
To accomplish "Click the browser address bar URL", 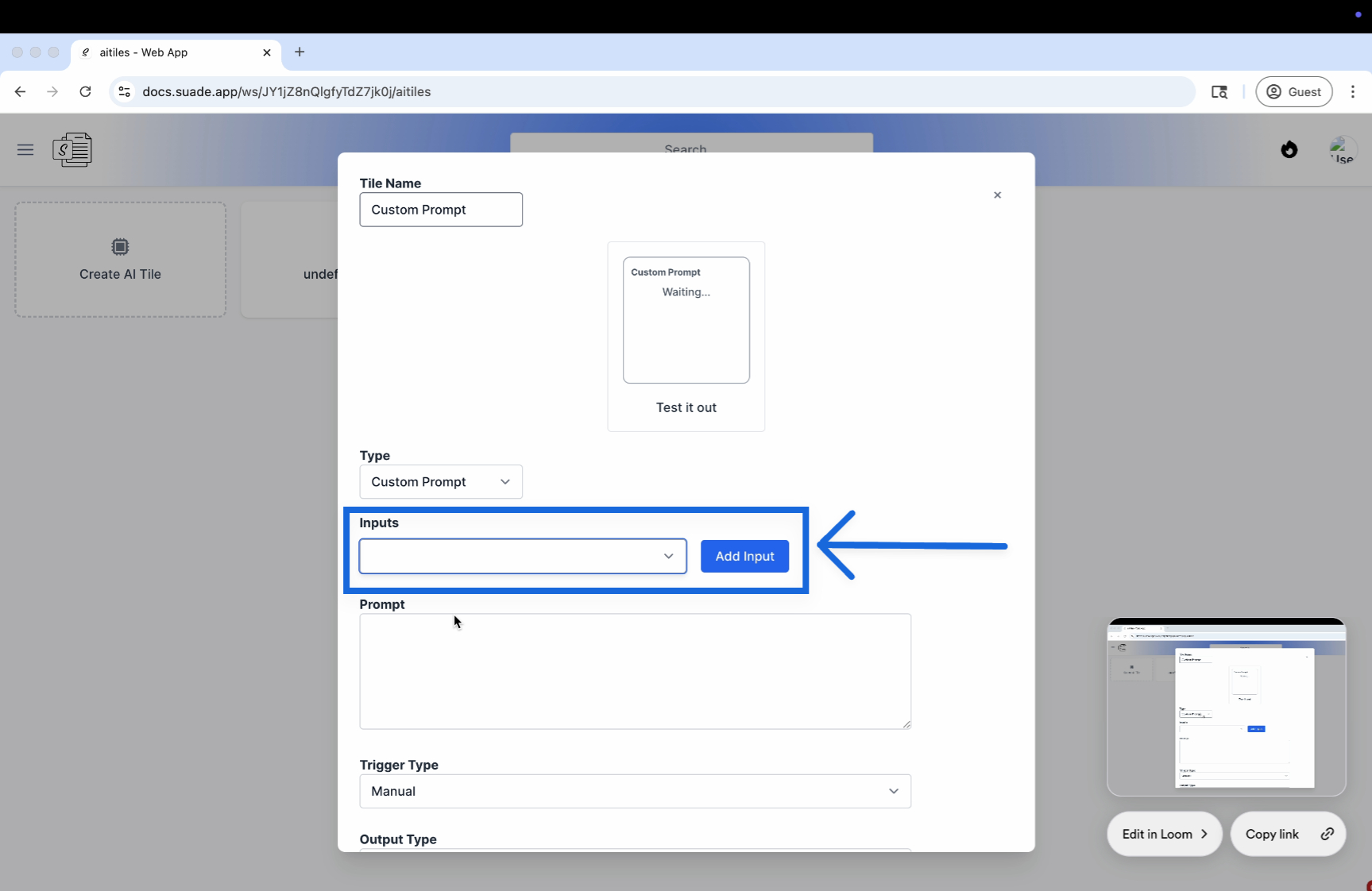I will pyautogui.click(x=287, y=91).
